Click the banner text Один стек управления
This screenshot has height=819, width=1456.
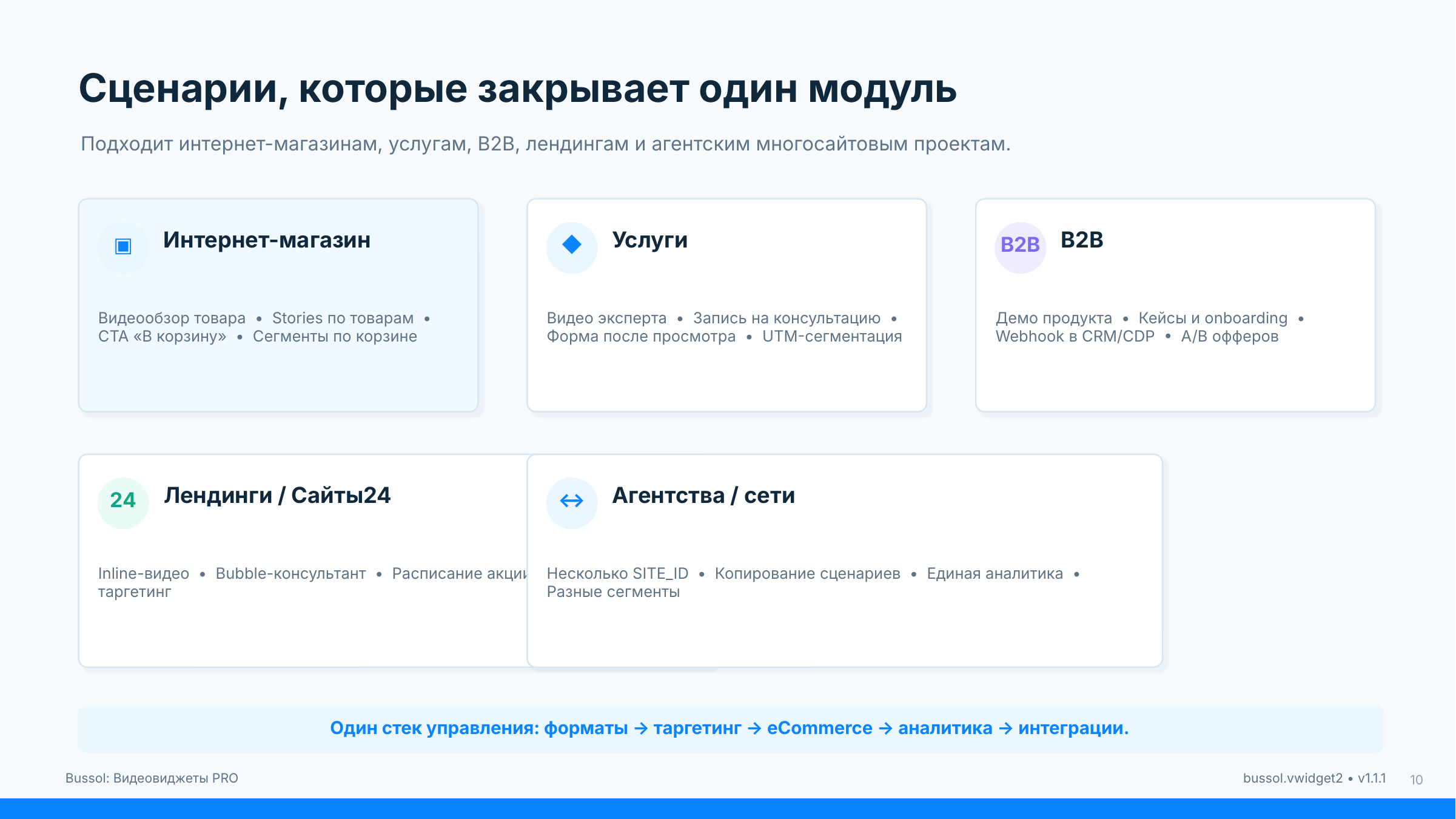click(434, 728)
